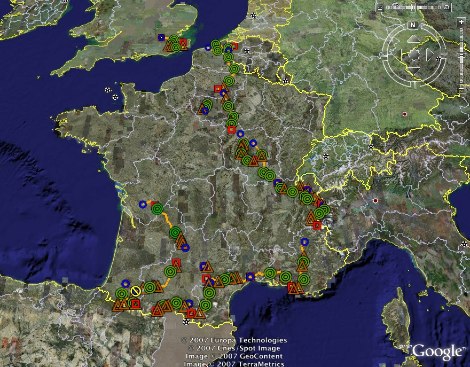The height and width of the screenshot is (367, 470).
Task: Pan the map down with the down arrow
Action: click(413, 70)
